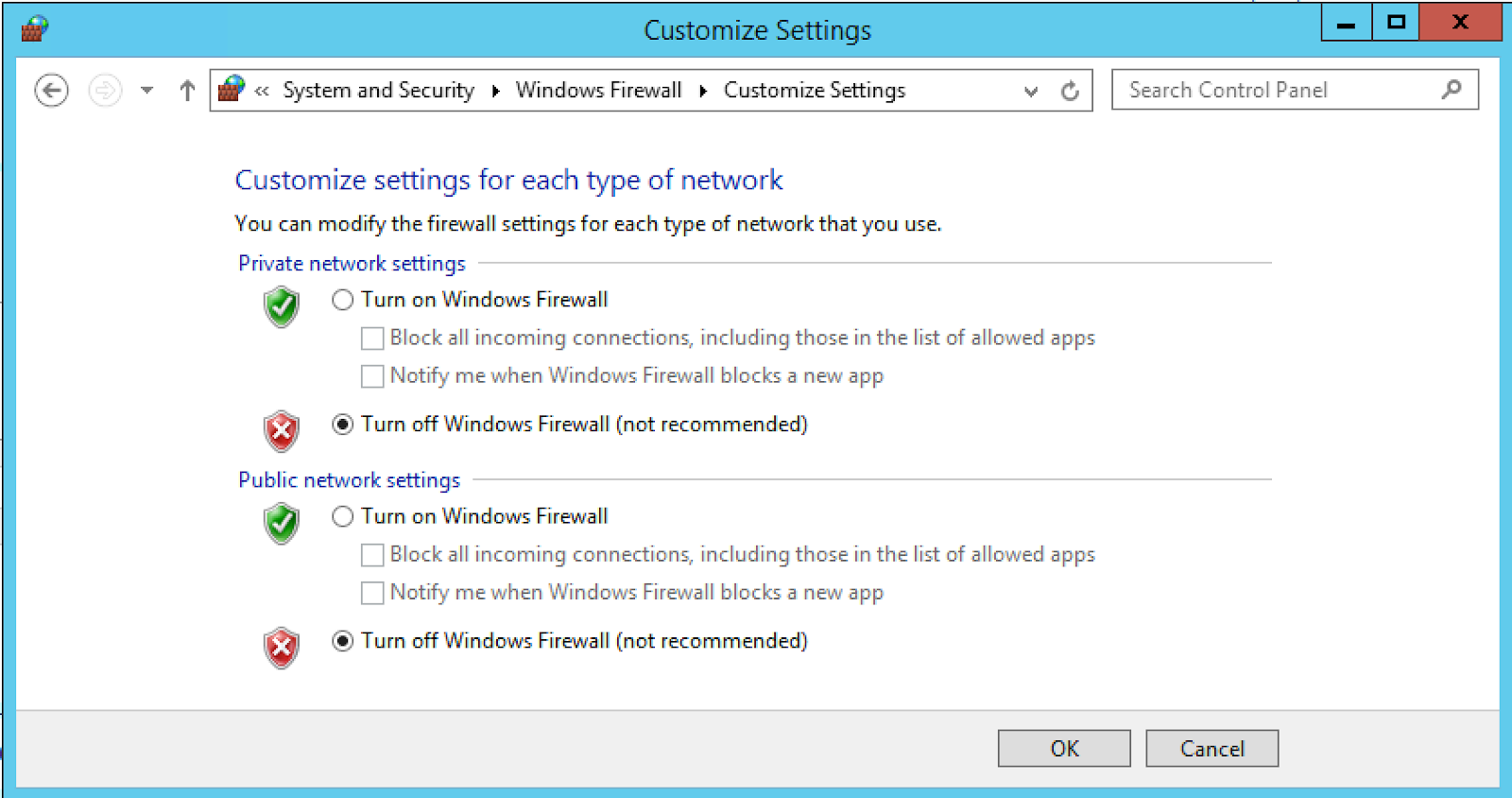Image resolution: width=1512 pixels, height=798 pixels.
Task: Go to System and Security breadcrumb
Action: pos(378,91)
